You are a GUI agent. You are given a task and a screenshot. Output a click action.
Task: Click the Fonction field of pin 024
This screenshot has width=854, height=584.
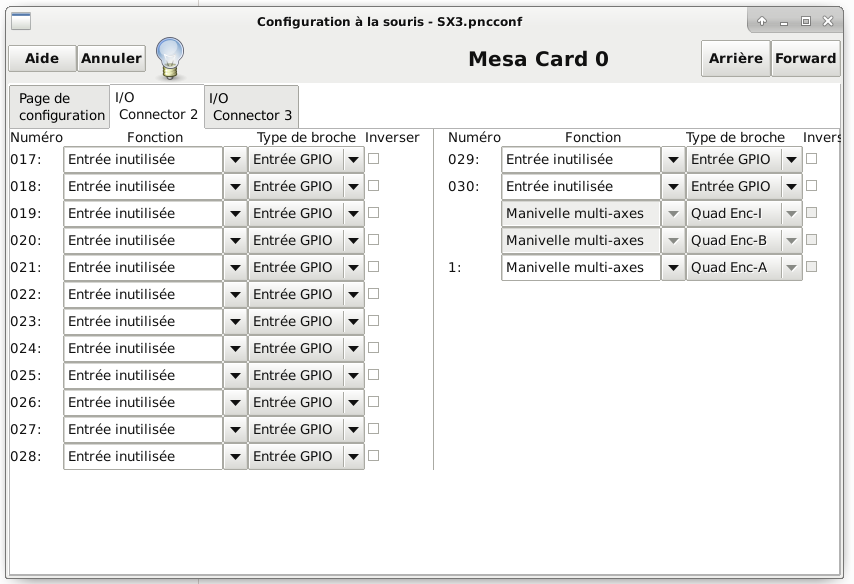[x=143, y=348]
